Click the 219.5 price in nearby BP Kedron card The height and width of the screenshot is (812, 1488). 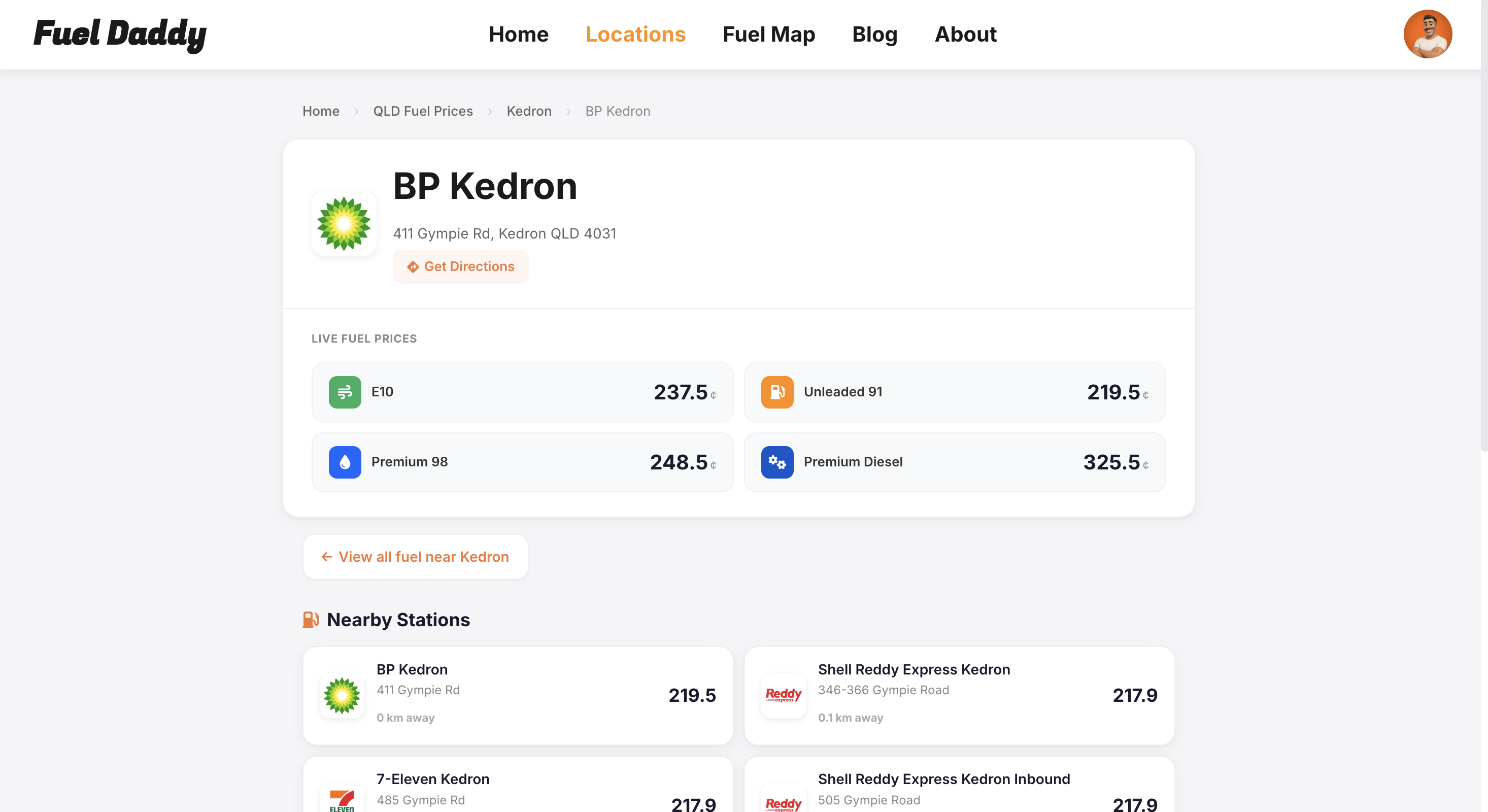pyautogui.click(x=692, y=695)
